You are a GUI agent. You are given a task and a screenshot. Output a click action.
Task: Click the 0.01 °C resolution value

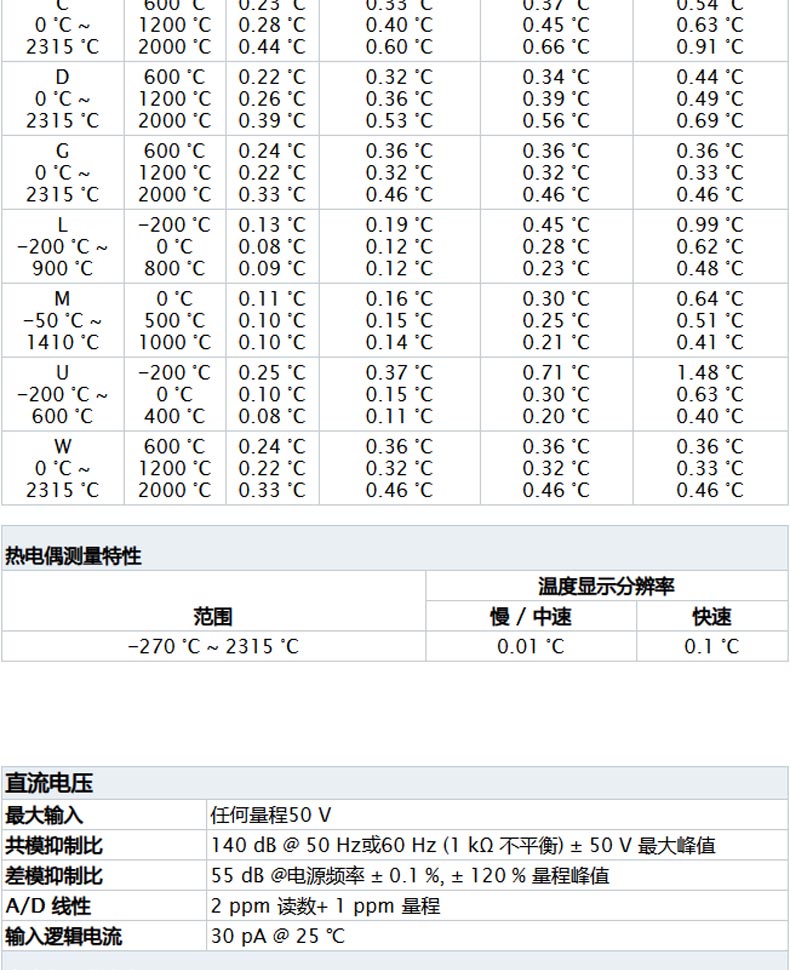(530, 646)
